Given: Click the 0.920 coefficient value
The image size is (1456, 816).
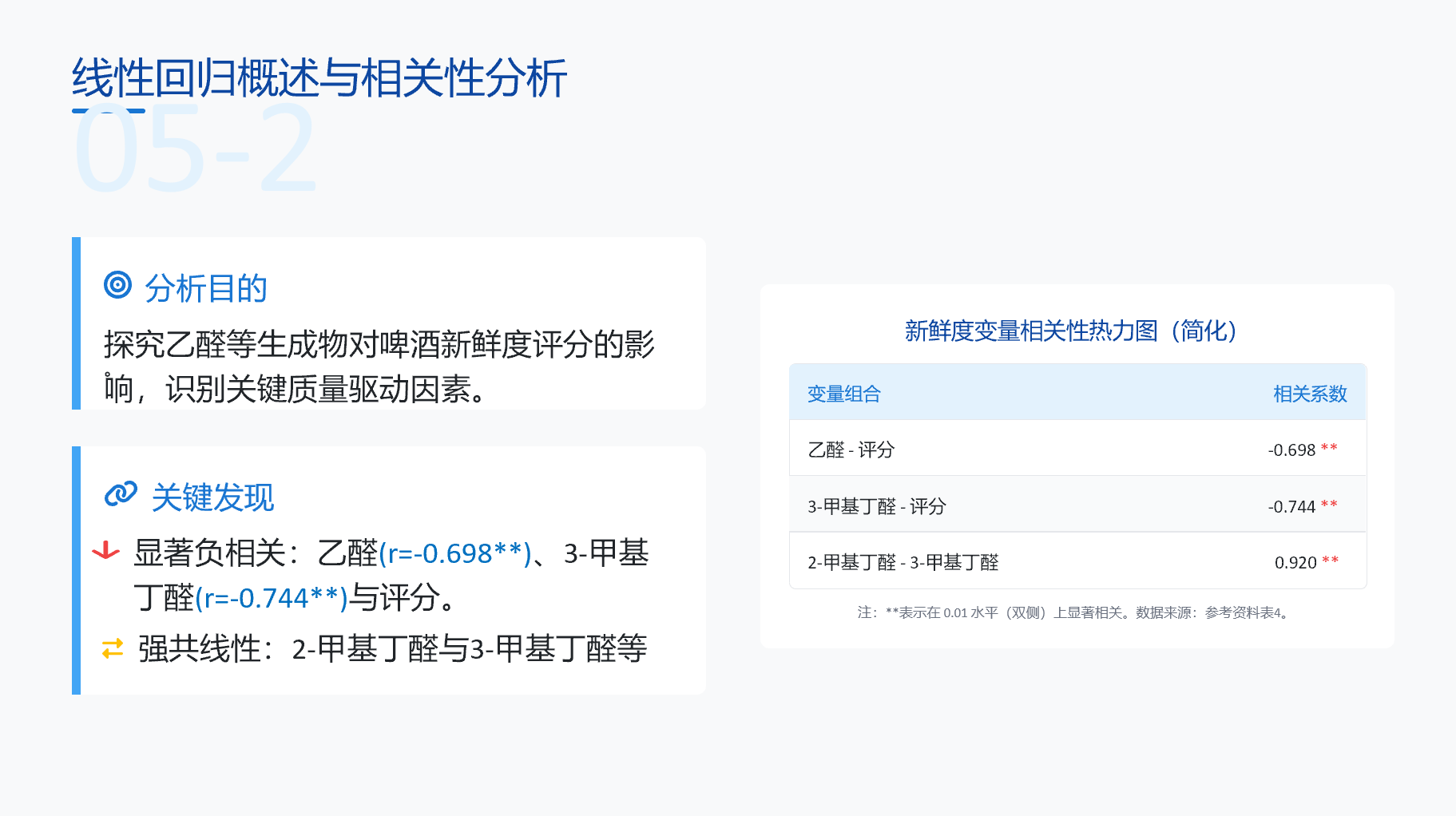Looking at the screenshot, I should pyautogui.click(x=1295, y=563).
